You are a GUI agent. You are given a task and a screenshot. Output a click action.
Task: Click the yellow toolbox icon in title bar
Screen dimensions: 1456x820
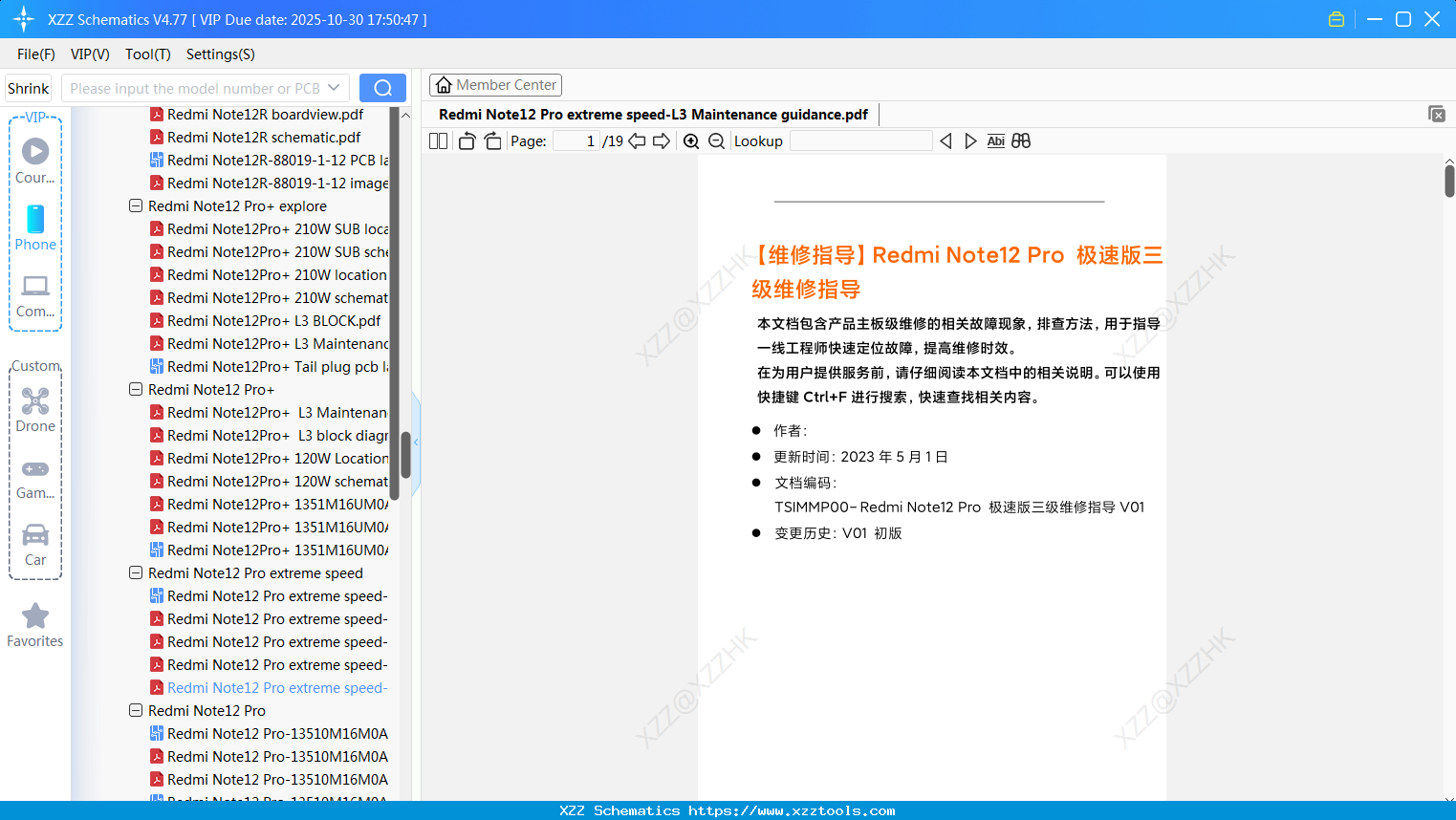pos(1336,18)
